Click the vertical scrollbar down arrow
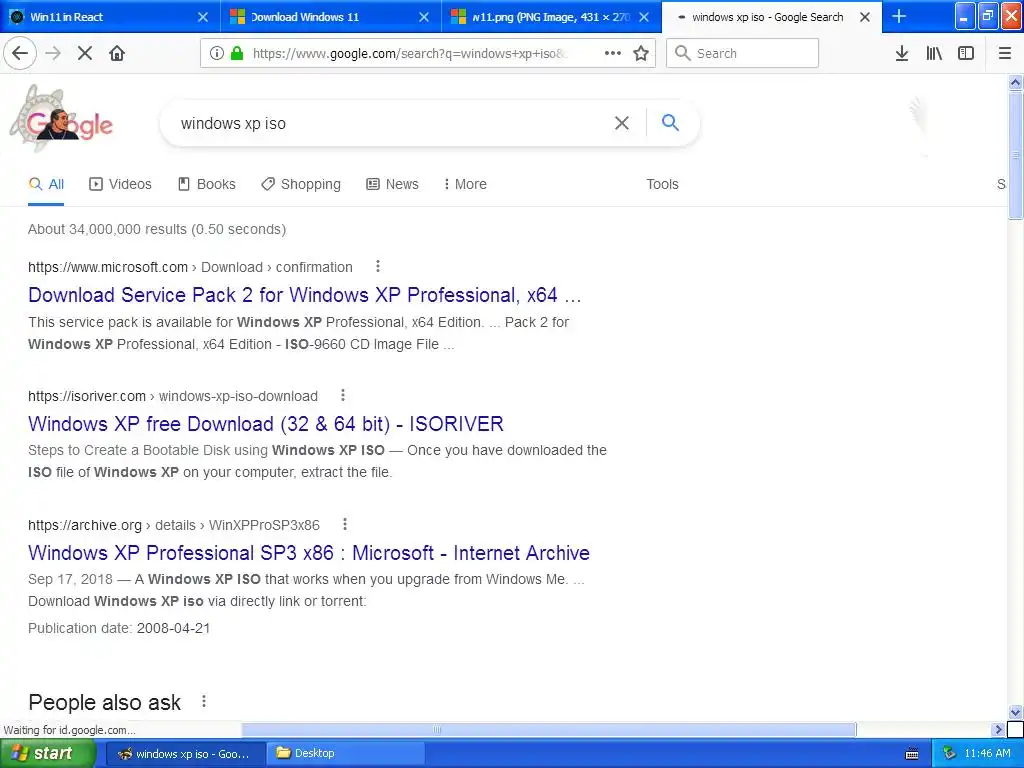 (x=1016, y=712)
